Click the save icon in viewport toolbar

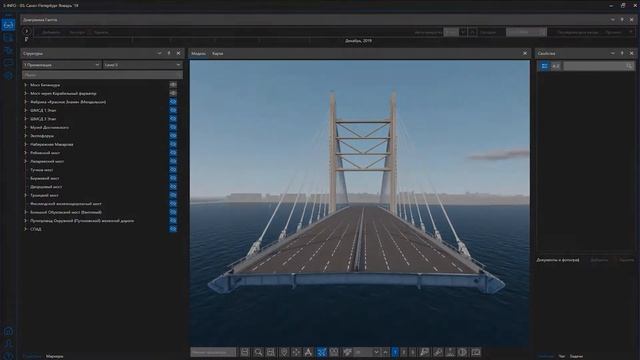[x=244, y=352]
